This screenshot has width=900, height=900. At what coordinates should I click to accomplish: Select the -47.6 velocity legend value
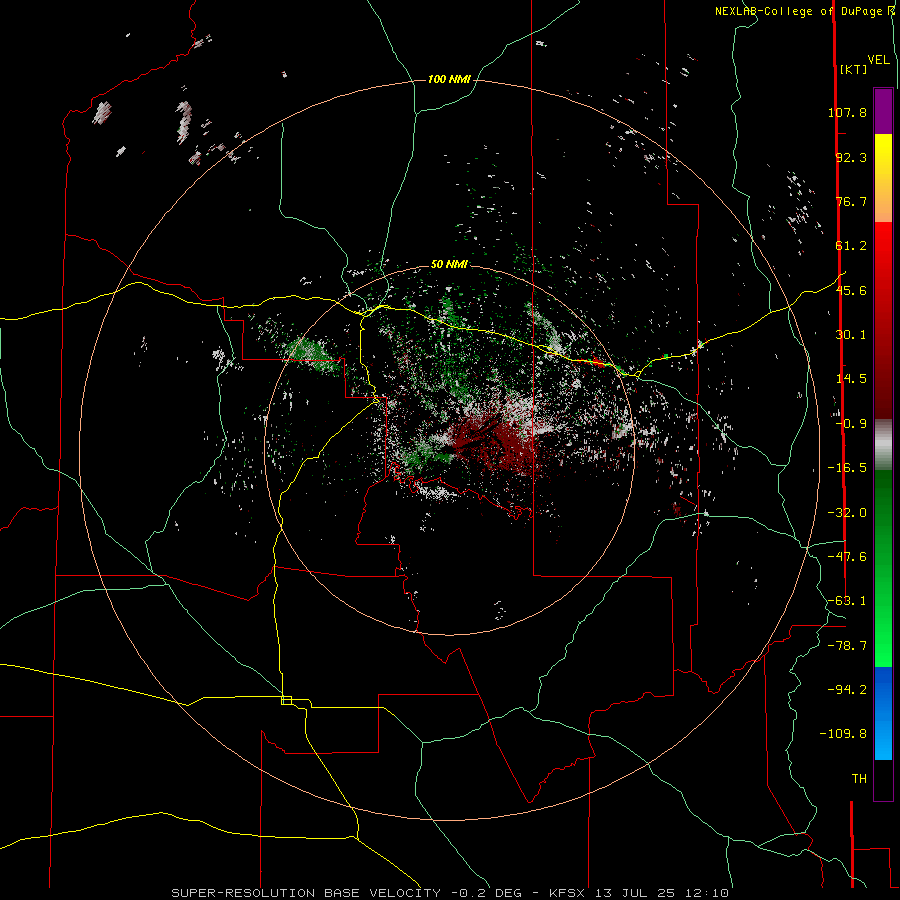847,557
